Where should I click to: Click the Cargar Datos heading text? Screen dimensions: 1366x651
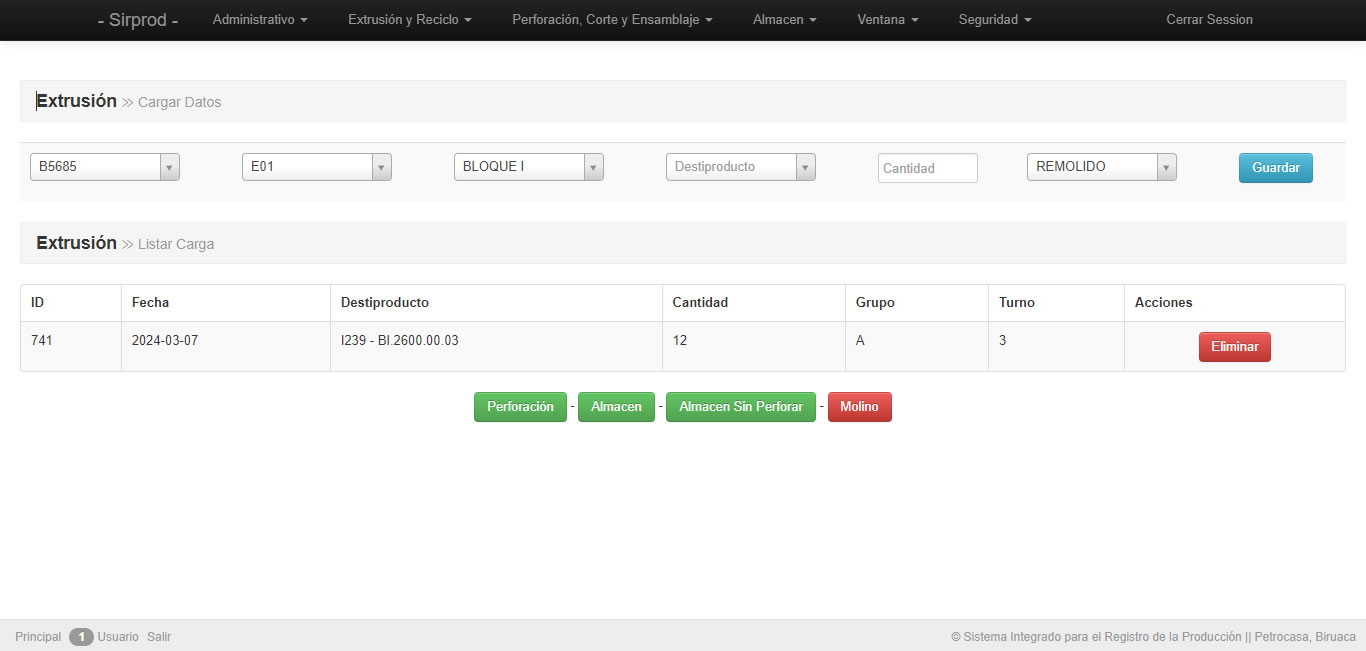179,102
